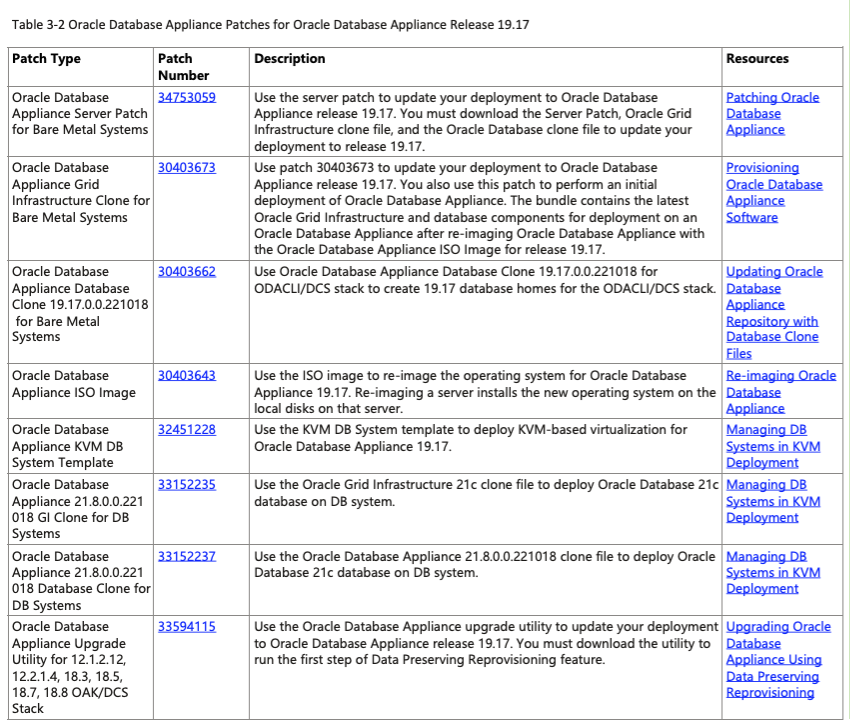Screen dimensions: 850x722
Task: Select 'Database Clone for DB Systems' patch type cell
Action: [x=80, y=580]
